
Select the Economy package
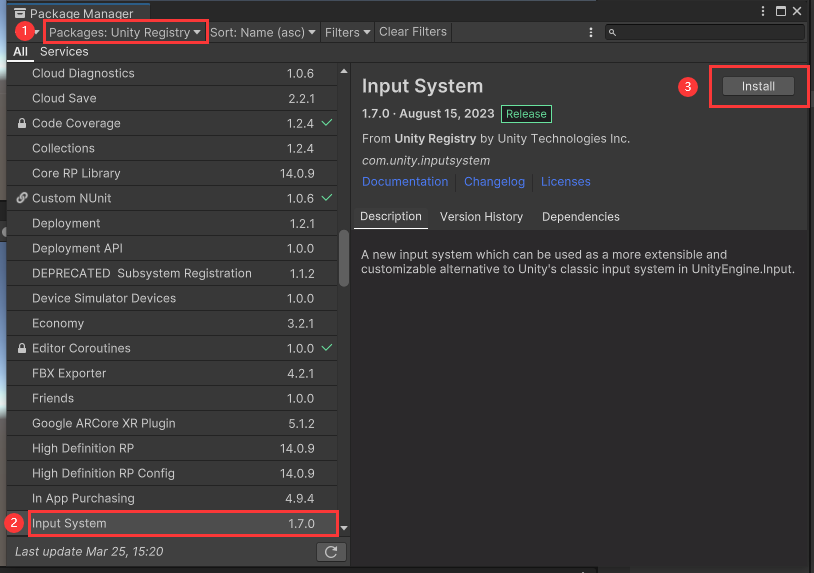(172, 323)
